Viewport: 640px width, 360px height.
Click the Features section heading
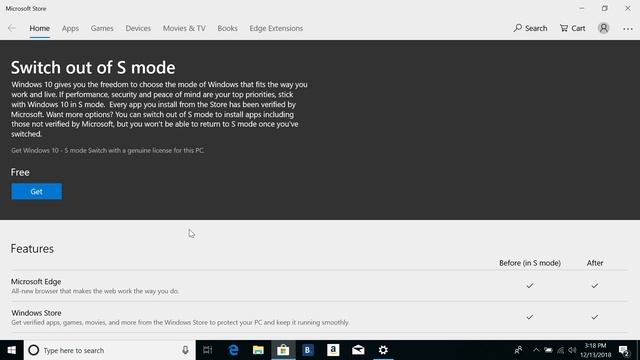pos(32,249)
